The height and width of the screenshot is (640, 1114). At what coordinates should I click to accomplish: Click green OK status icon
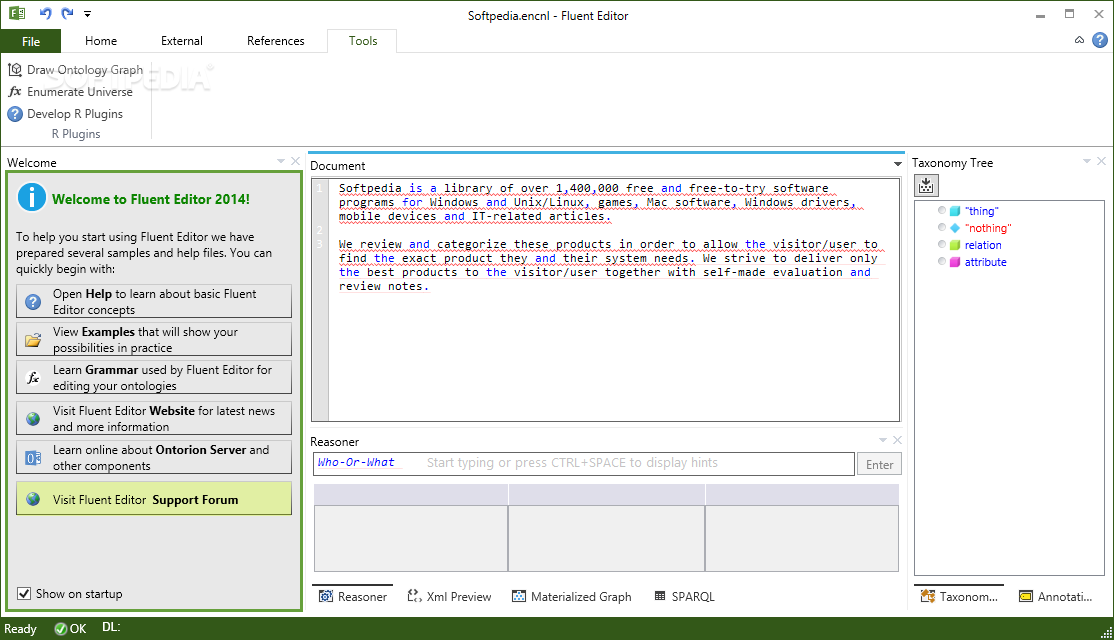coord(60,629)
